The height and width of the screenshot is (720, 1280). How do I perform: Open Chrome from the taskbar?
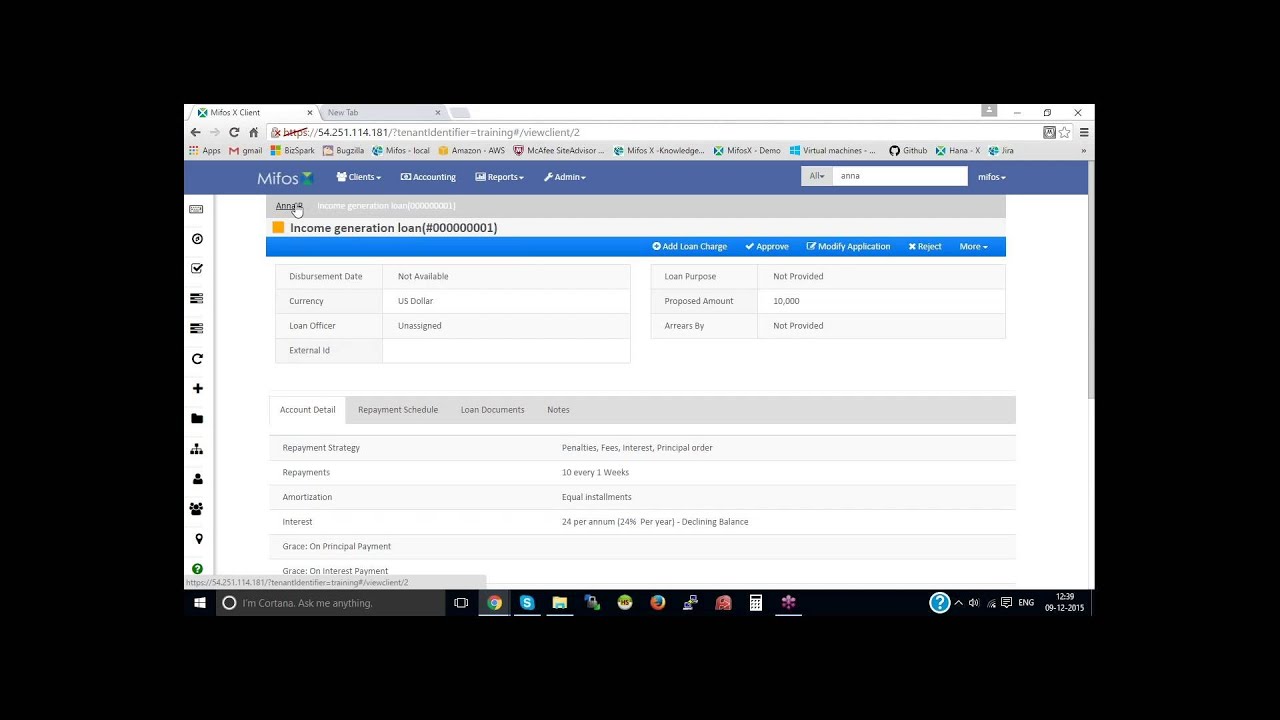(494, 603)
